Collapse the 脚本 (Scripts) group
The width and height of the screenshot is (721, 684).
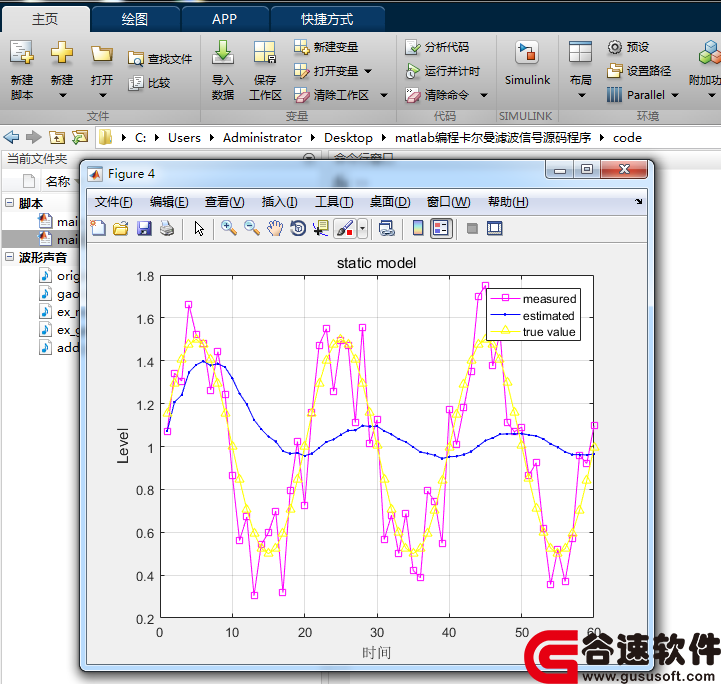point(9,202)
